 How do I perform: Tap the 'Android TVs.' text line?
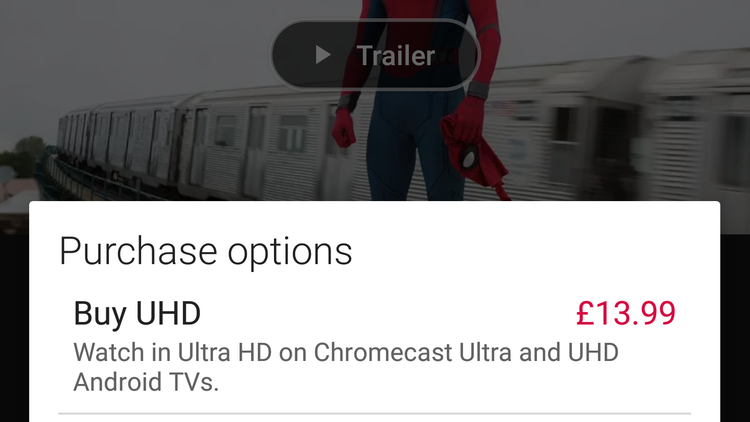(146, 382)
